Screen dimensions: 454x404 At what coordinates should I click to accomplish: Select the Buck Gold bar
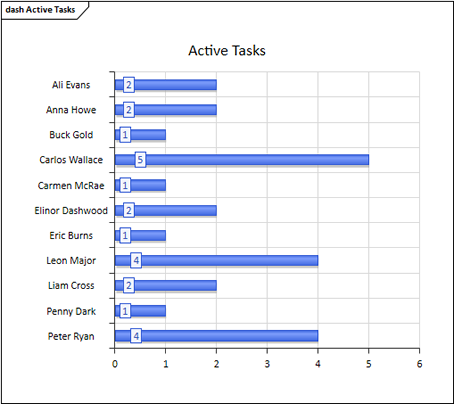pos(140,135)
